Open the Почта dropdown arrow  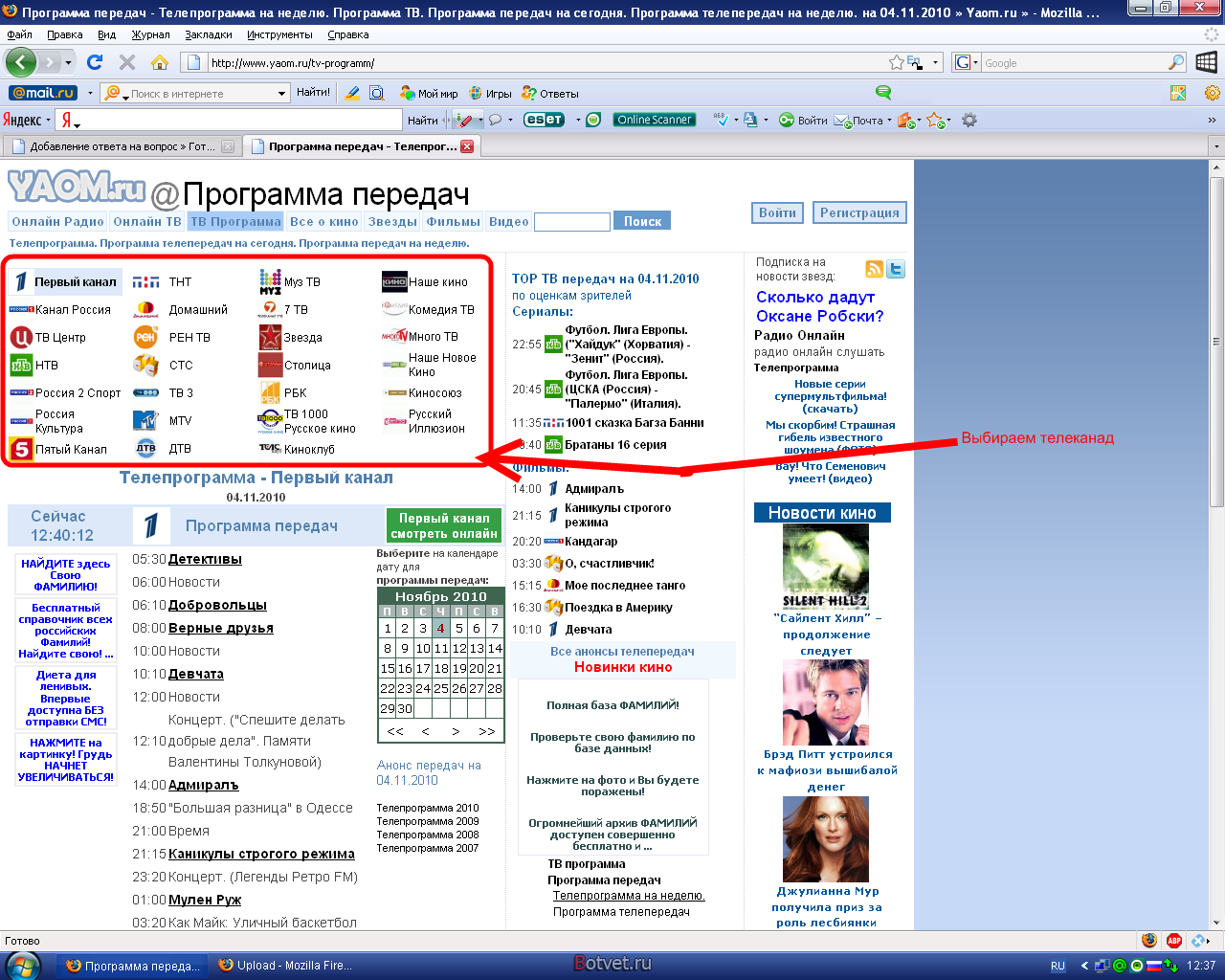click(x=889, y=121)
